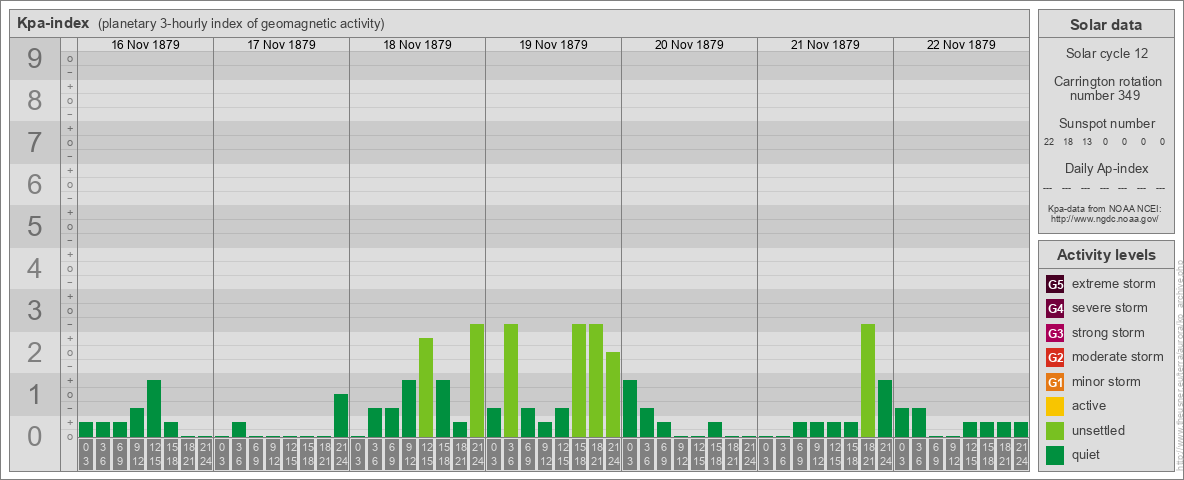
Task: Click the '21 24' time label under 22 Nov
Action: tap(1020, 455)
